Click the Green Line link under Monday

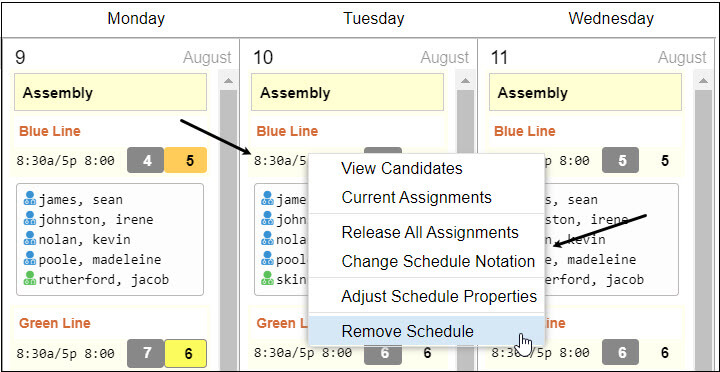coord(55,323)
